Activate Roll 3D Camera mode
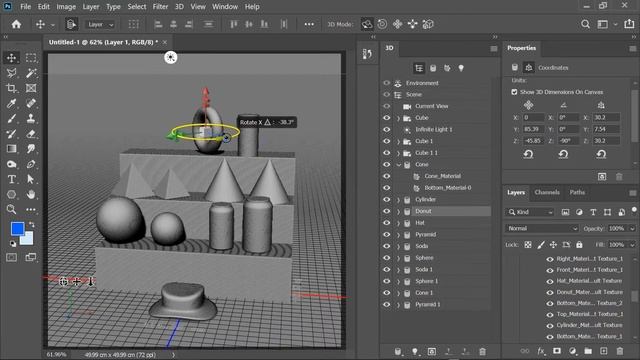 point(382,24)
